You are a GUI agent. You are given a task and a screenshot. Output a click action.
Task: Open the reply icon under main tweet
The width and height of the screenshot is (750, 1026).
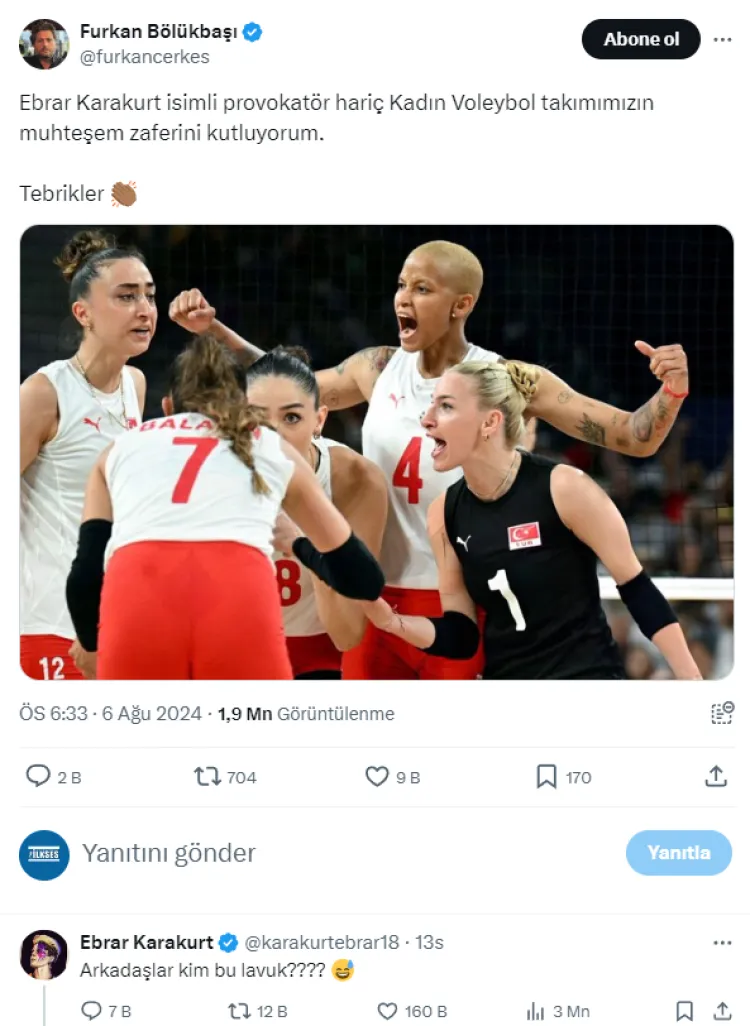point(38,776)
